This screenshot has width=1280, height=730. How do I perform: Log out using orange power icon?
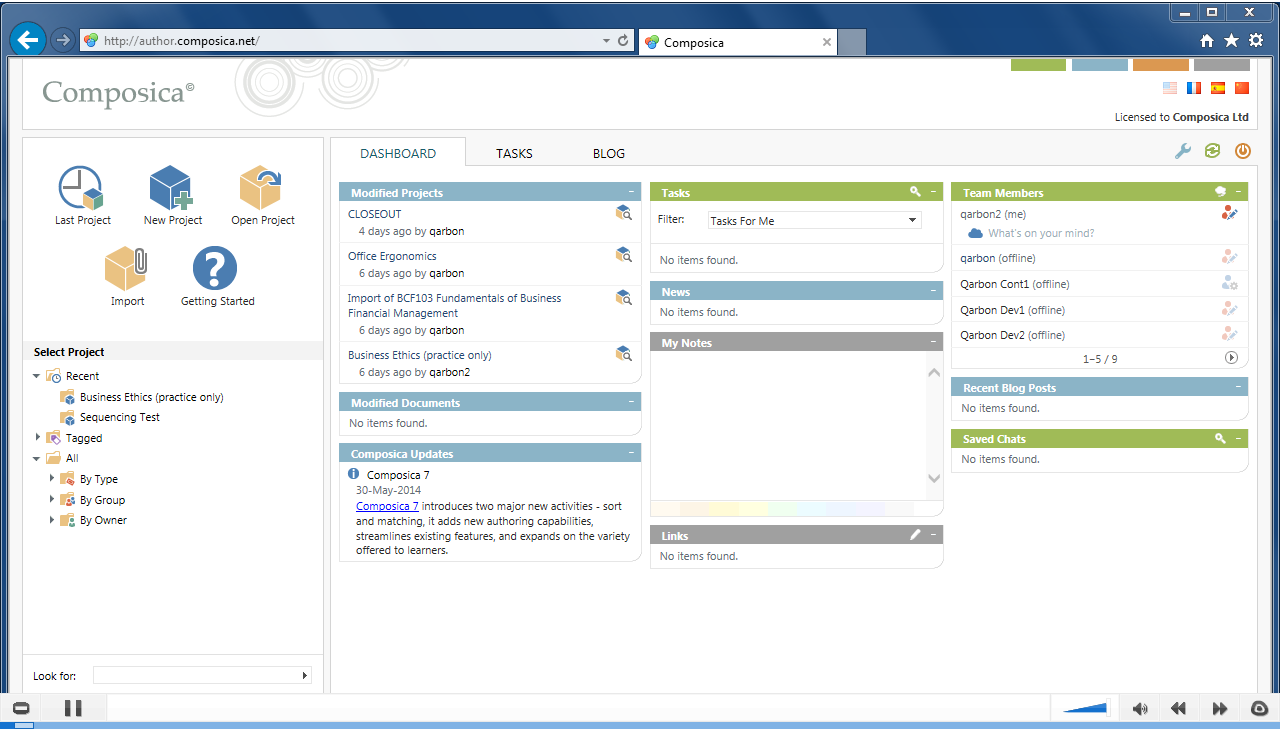pos(1243,151)
